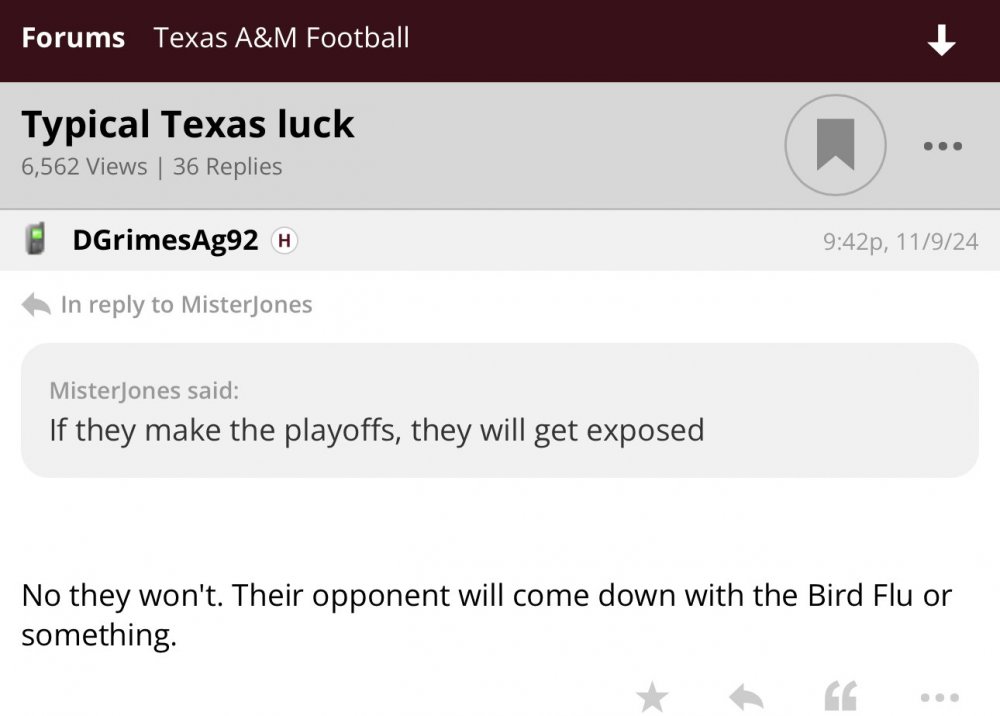The width and height of the screenshot is (1000, 716).
Task: Open thread options three-dot menu
Action: pos(942,146)
